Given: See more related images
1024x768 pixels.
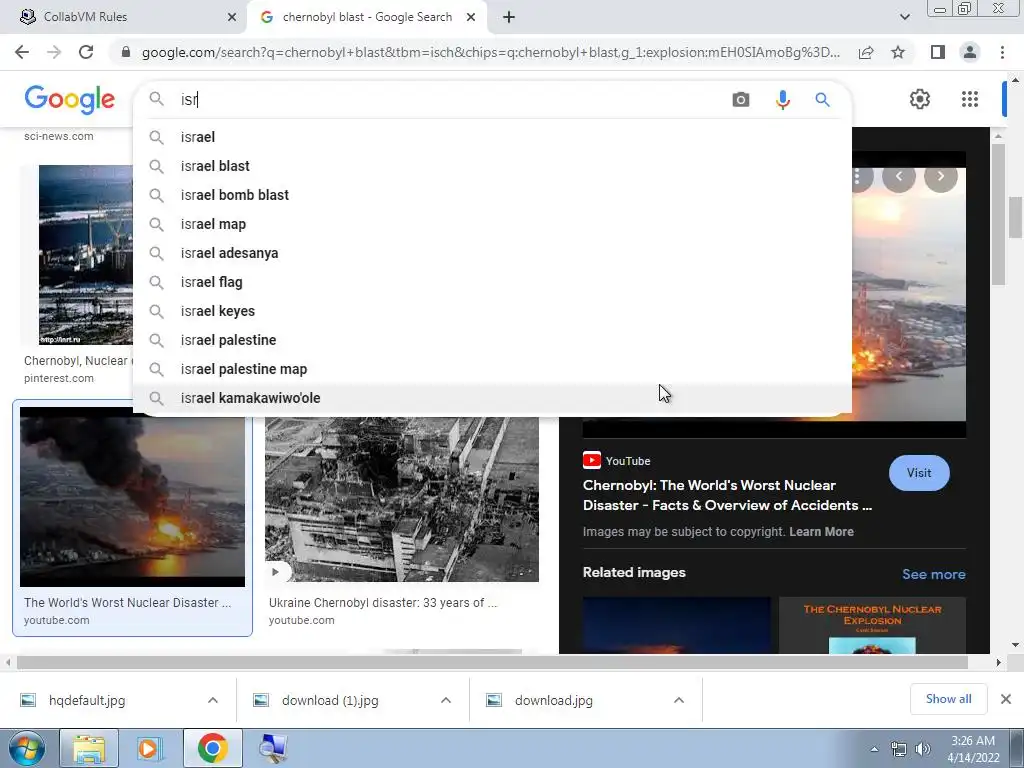Looking at the screenshot, I should 933,574.
